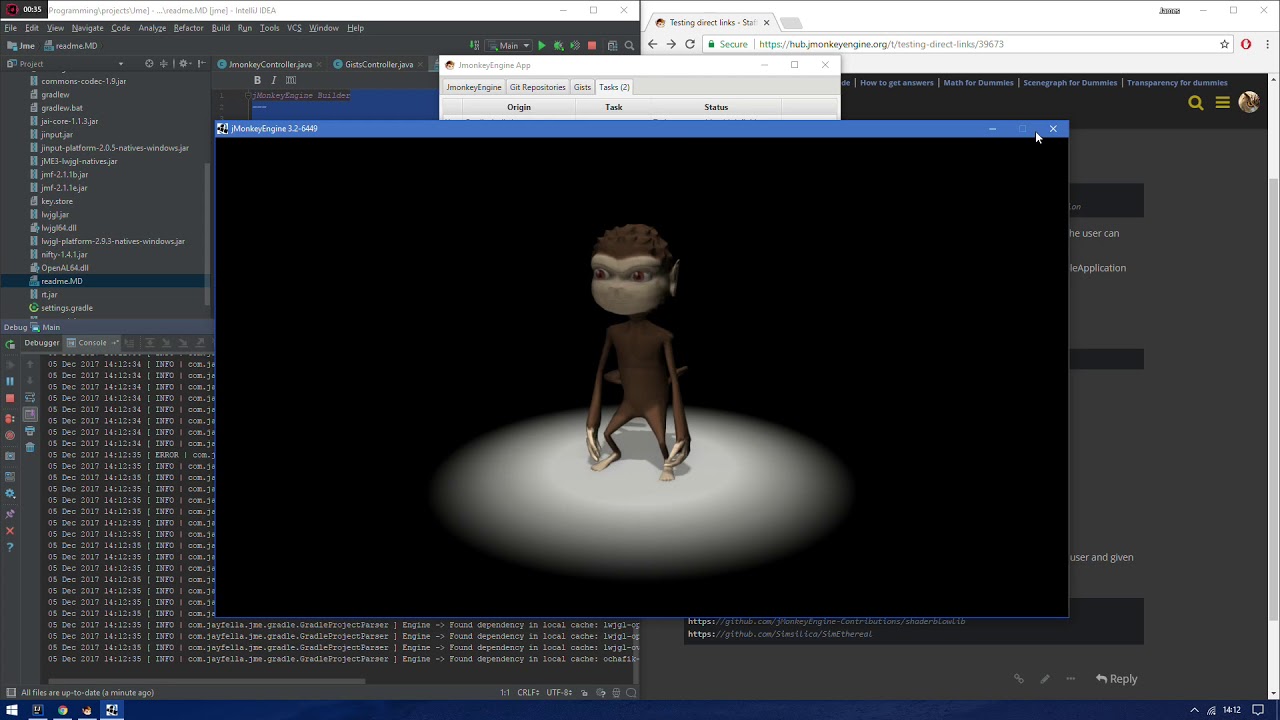Open the Analyze menu

152,28
